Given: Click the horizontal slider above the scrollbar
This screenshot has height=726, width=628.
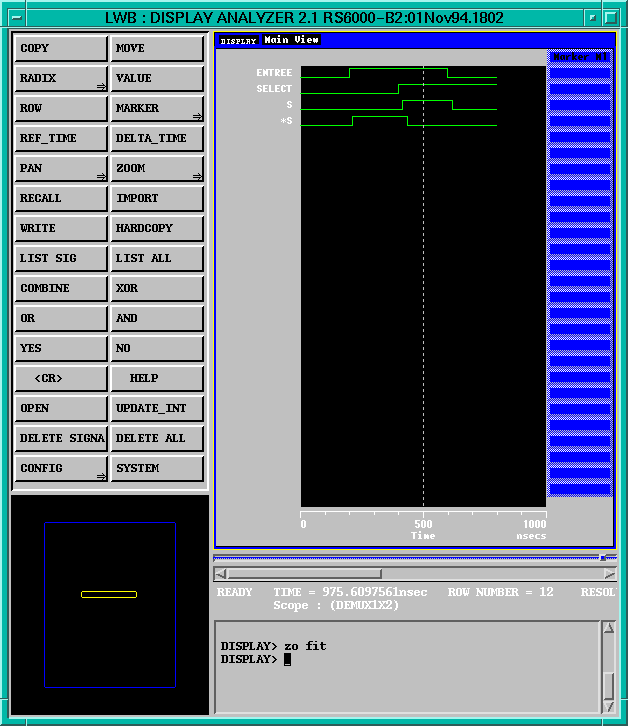Looking at the screenshot, I should pos(602,557).
